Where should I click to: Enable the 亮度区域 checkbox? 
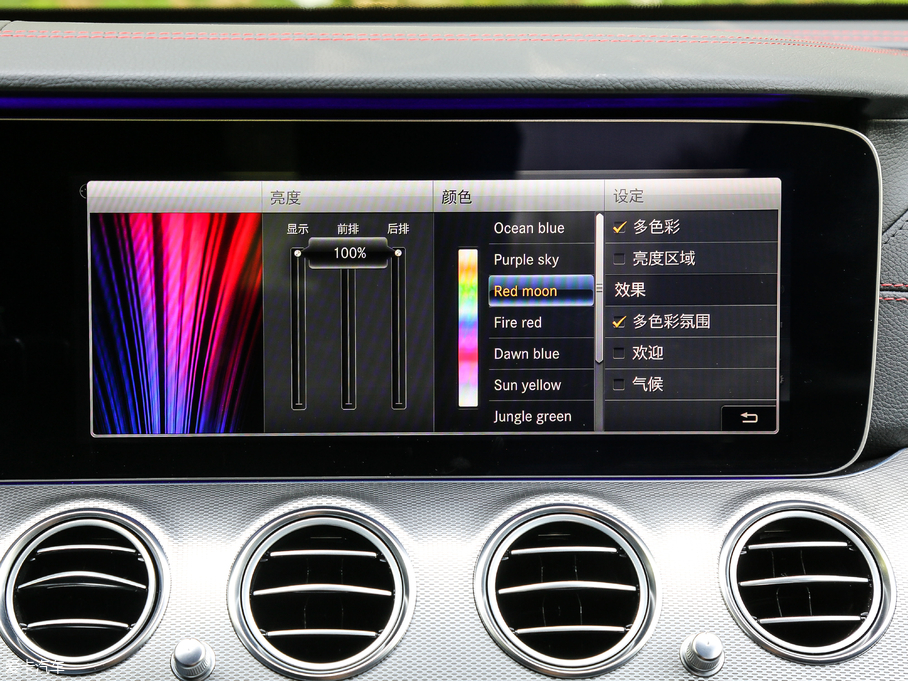click(x=620, y=259)
